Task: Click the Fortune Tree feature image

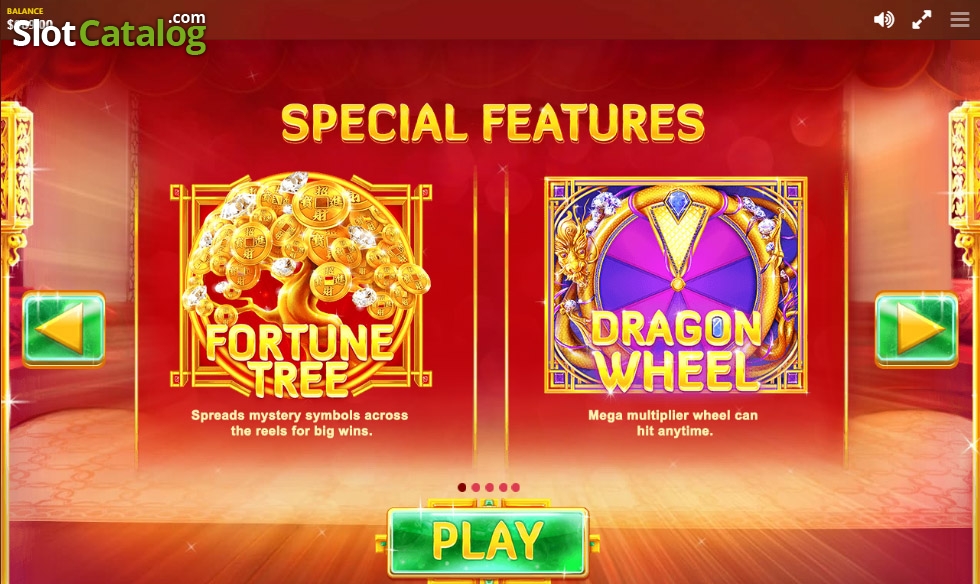Action: click(301, 285)
